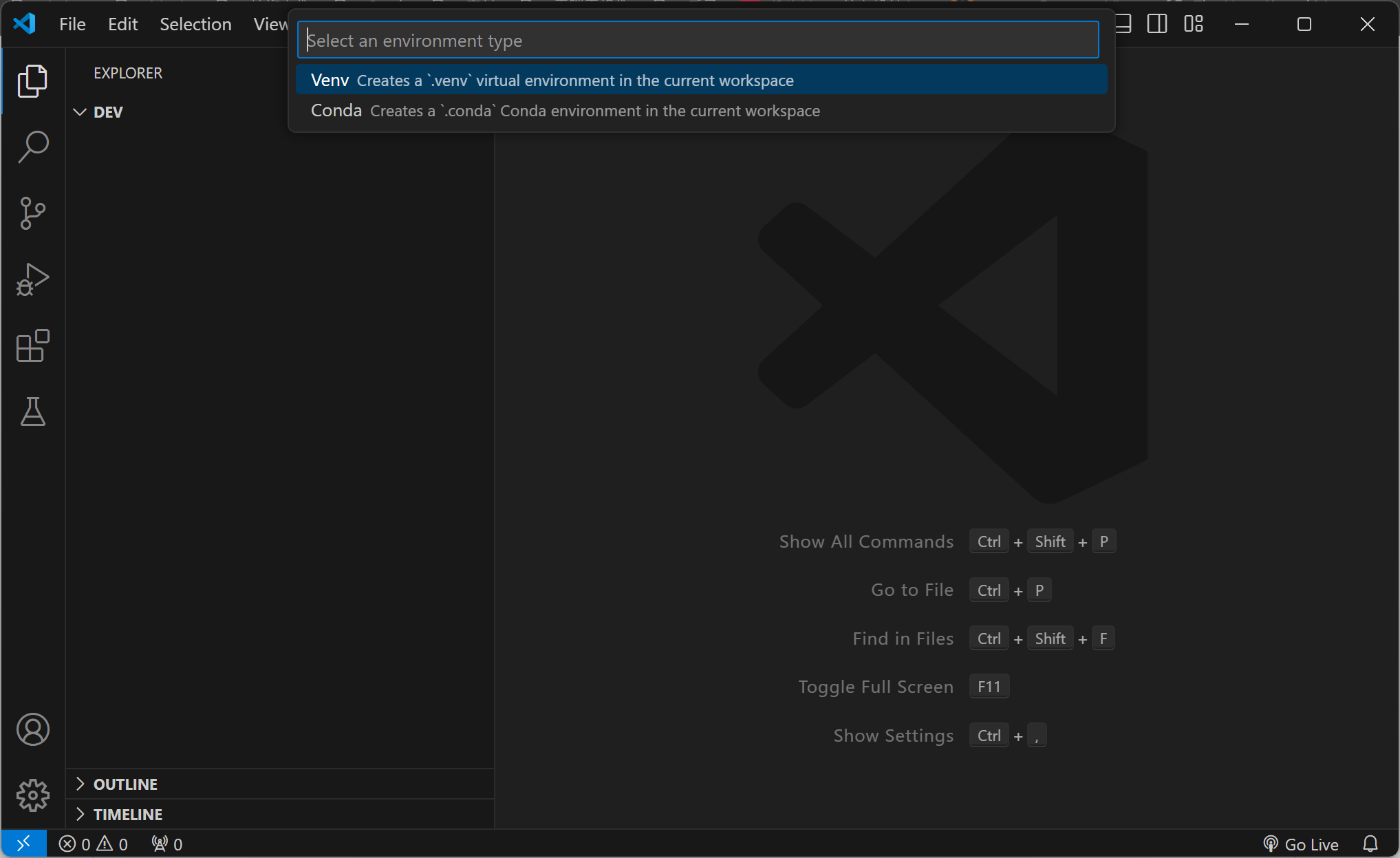Toggle the secondary side bar layout

pos(1157,24)
